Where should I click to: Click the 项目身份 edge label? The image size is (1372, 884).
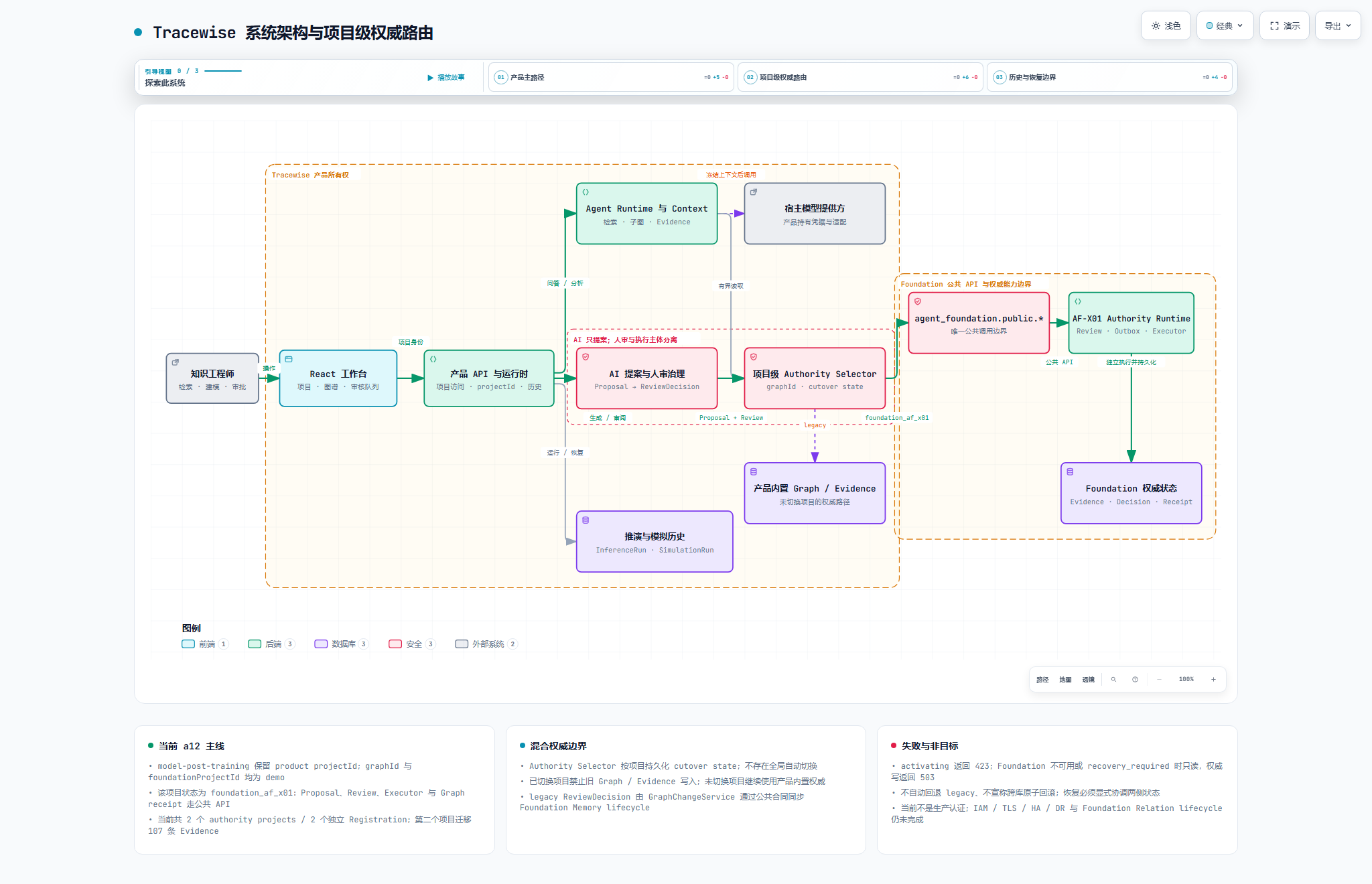click(411, 342)
